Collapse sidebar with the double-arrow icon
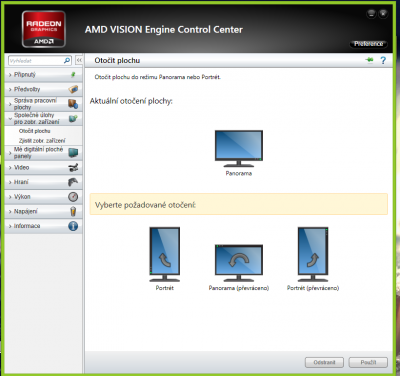The height and width of the screenshot is (376, 400). coord(79,60)
